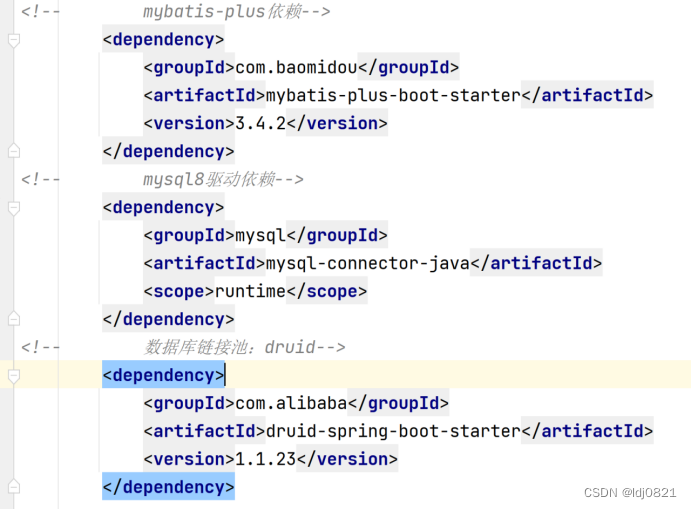This screenshot has width=692, height=509.
Task: Click the mysql-connector-java artifactId value
Action: (x=368, y=264)
